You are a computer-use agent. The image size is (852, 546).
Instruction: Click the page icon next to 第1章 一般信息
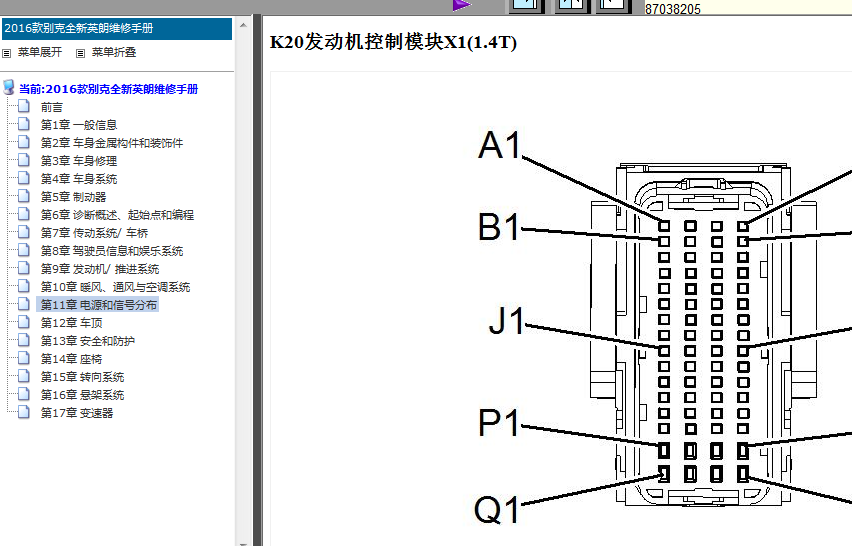pos(23,124)
